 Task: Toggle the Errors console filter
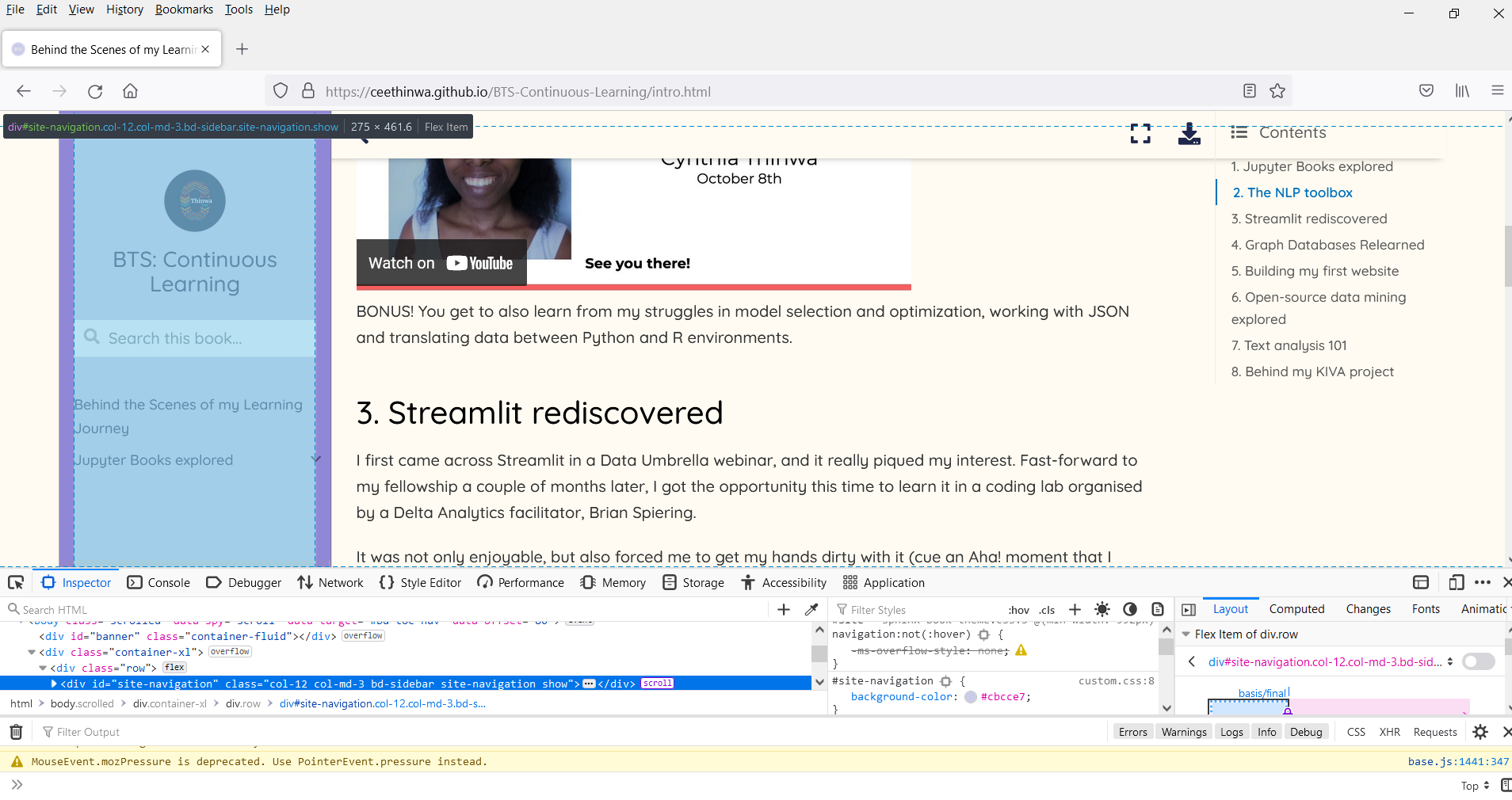(x=1133, y=732)
